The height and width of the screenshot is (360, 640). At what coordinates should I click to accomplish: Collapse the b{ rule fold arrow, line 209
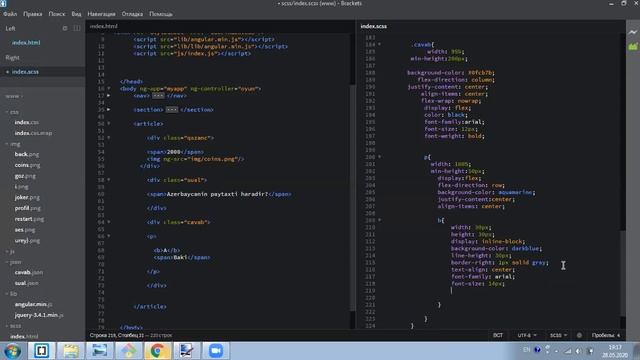tap(379, 220)
